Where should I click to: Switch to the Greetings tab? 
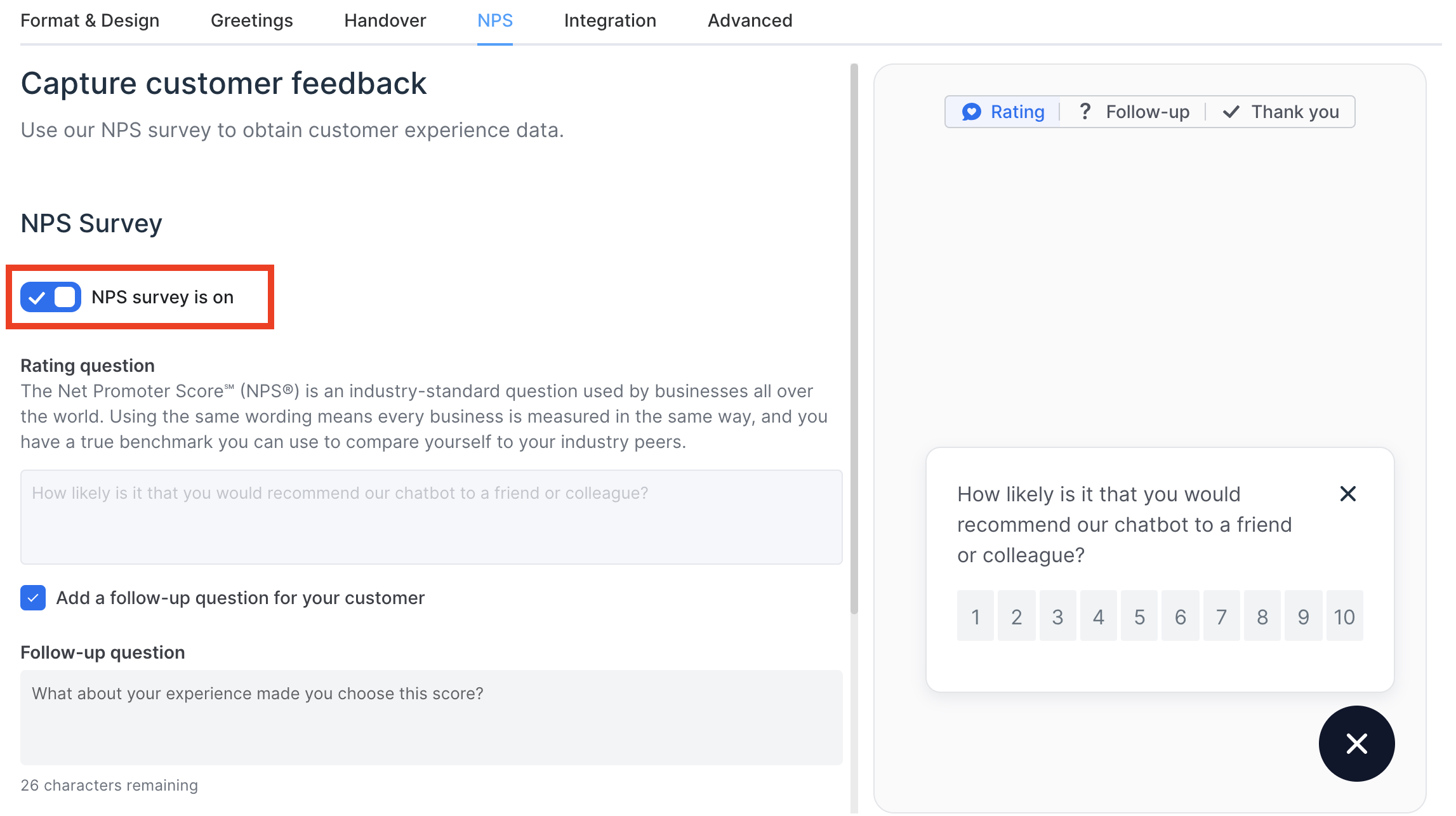[251, 20]
